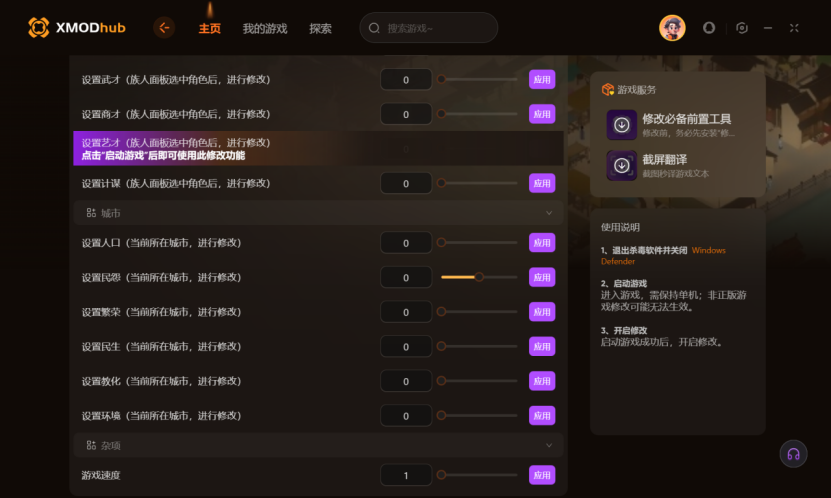The image size is (831, 498).
Task: Open the 截屏翻译 tool icon
Action: point(622,165)
